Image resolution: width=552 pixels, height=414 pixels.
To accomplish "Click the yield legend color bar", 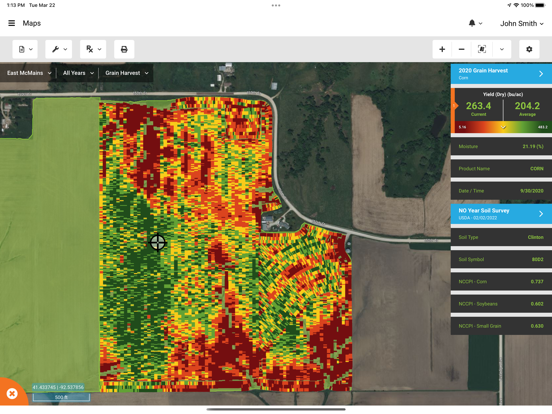I will tap(503, 127).
